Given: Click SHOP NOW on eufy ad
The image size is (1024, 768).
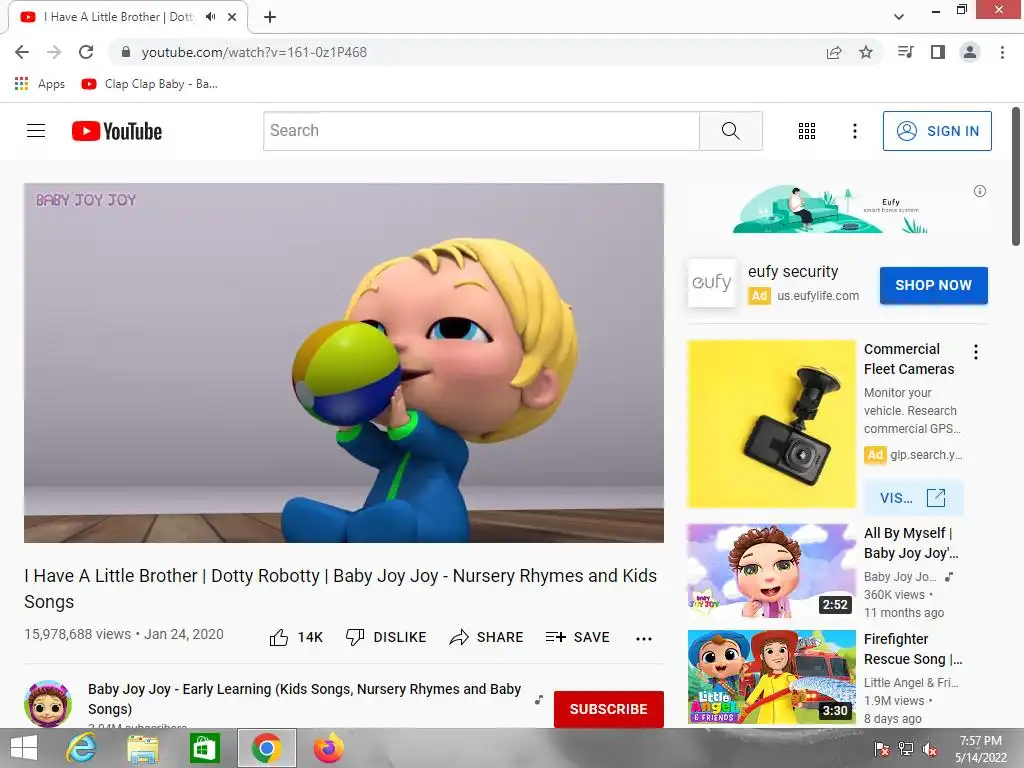Looking at the screenshot, I should (x=933, y=285).
